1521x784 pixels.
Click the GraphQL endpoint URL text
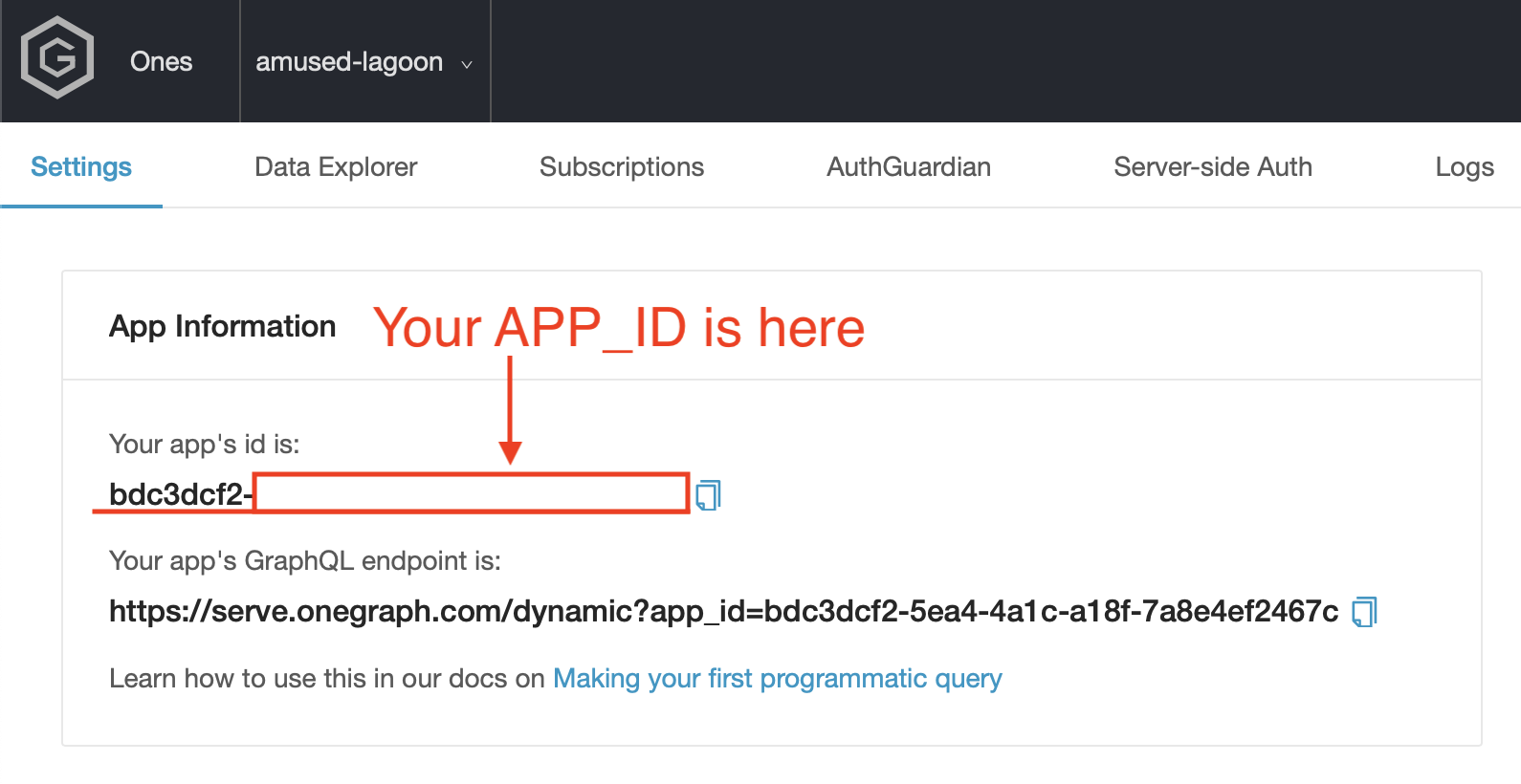tap(723, 611)
